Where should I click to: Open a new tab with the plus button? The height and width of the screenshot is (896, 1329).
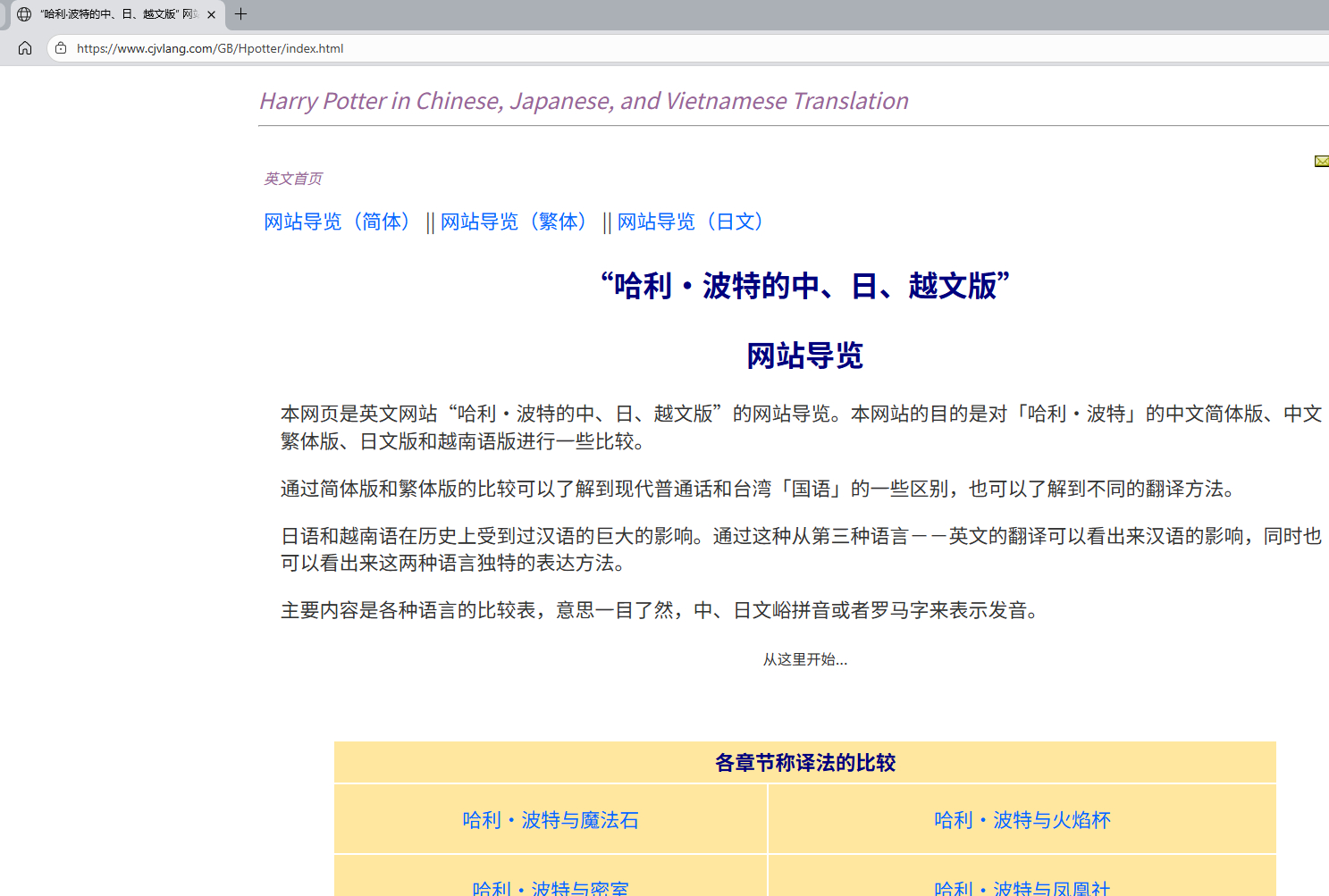tap(240, 14)
